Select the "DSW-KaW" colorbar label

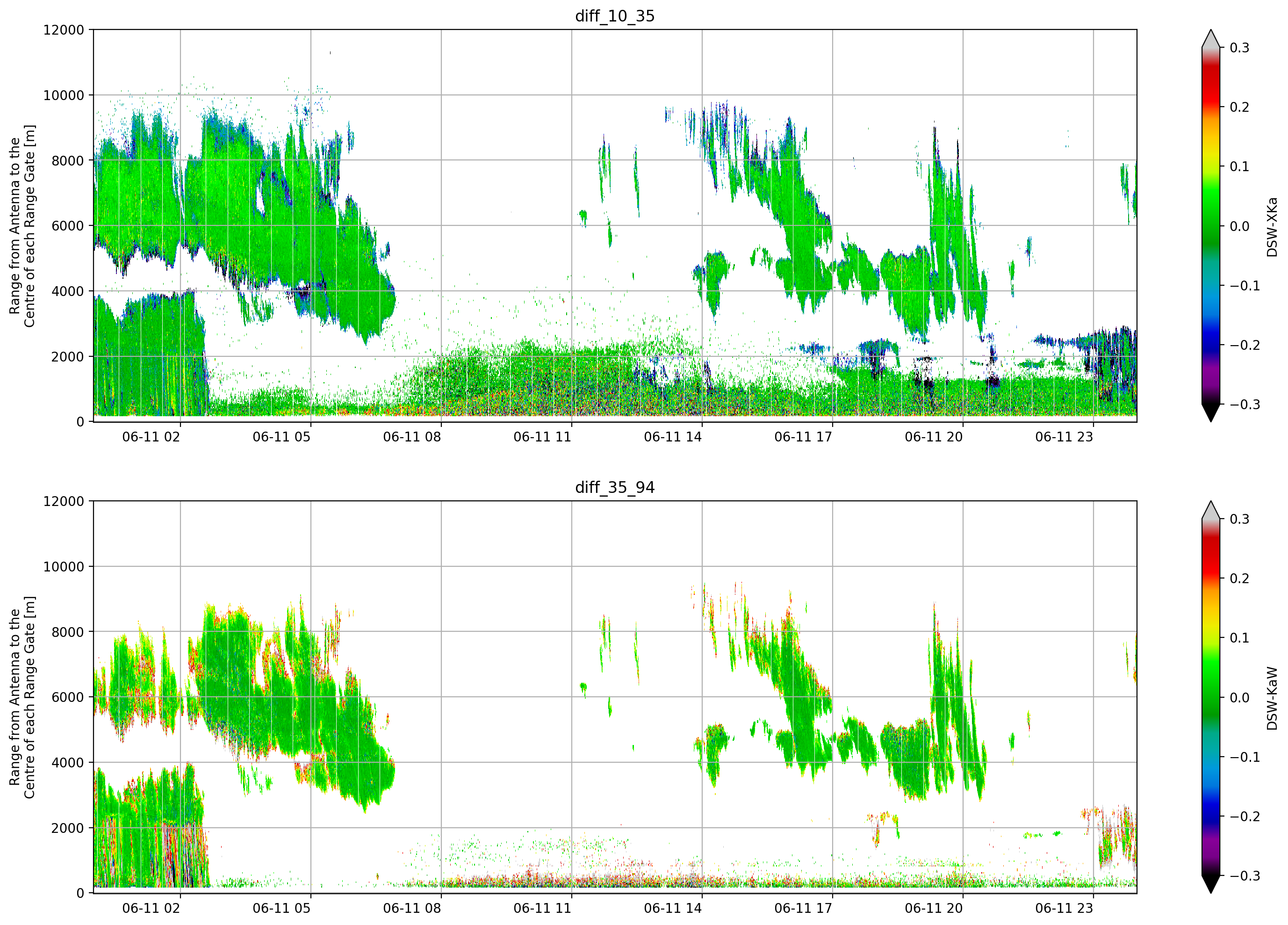tap(1272, 698)
